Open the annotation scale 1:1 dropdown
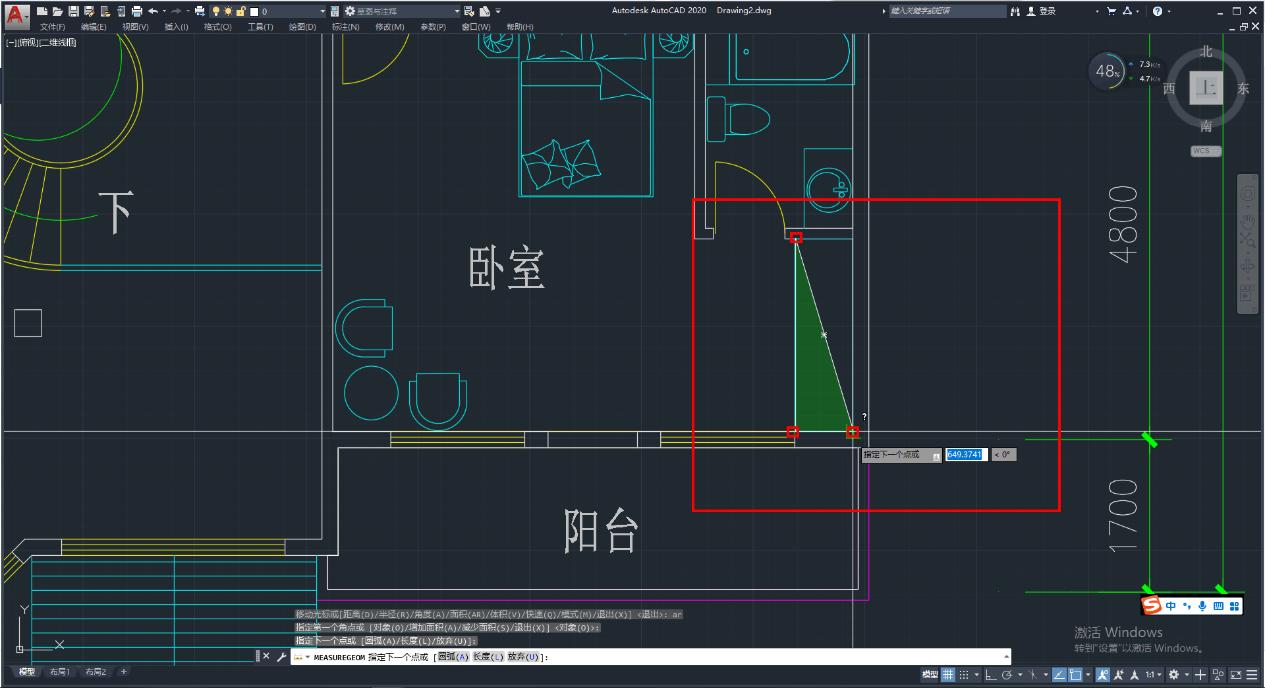This screenshot has height=688, width=1265. (x=1150, y=673)
